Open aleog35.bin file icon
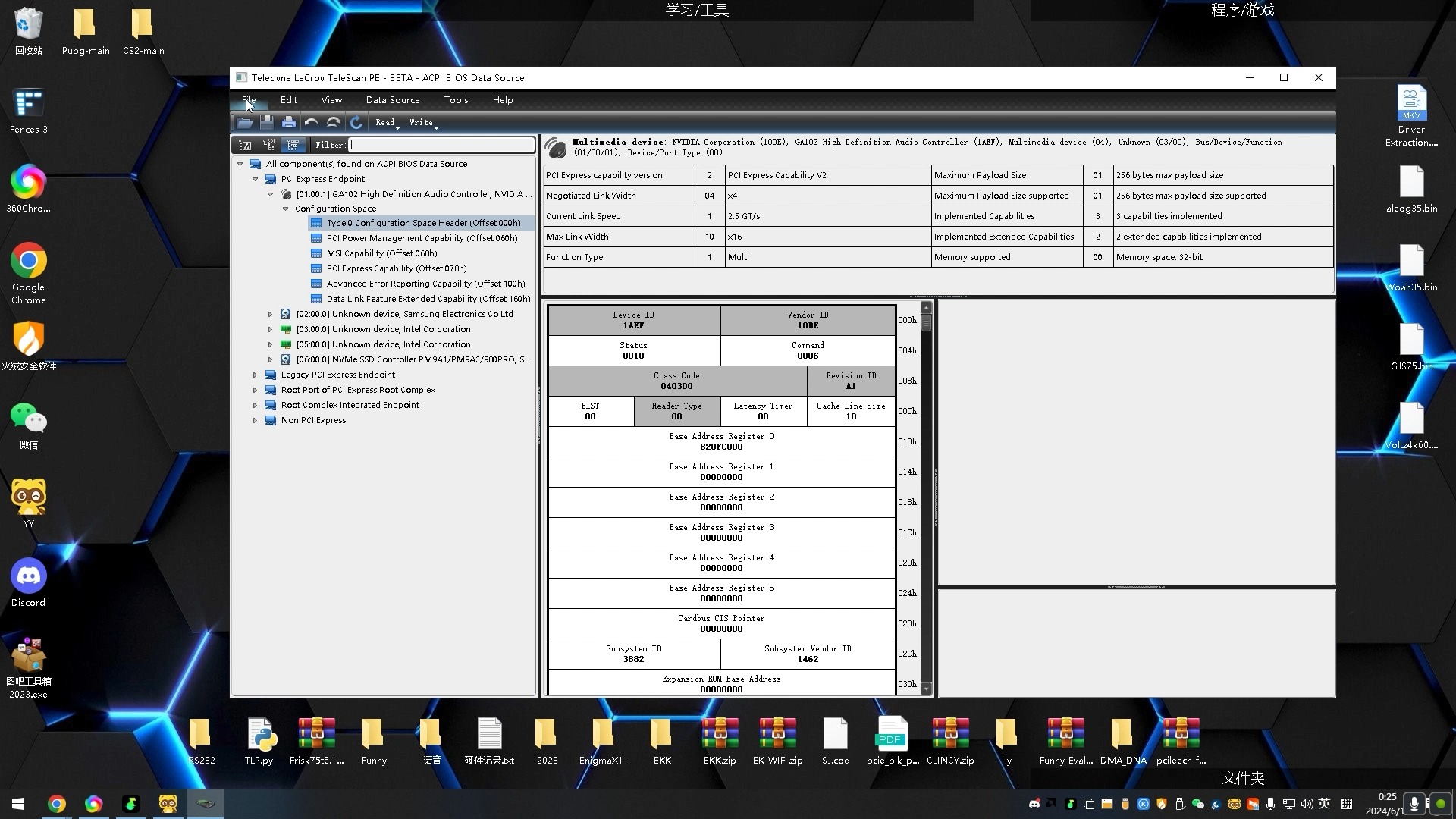Viewport: 1456px width, 819px height. 1411,190
